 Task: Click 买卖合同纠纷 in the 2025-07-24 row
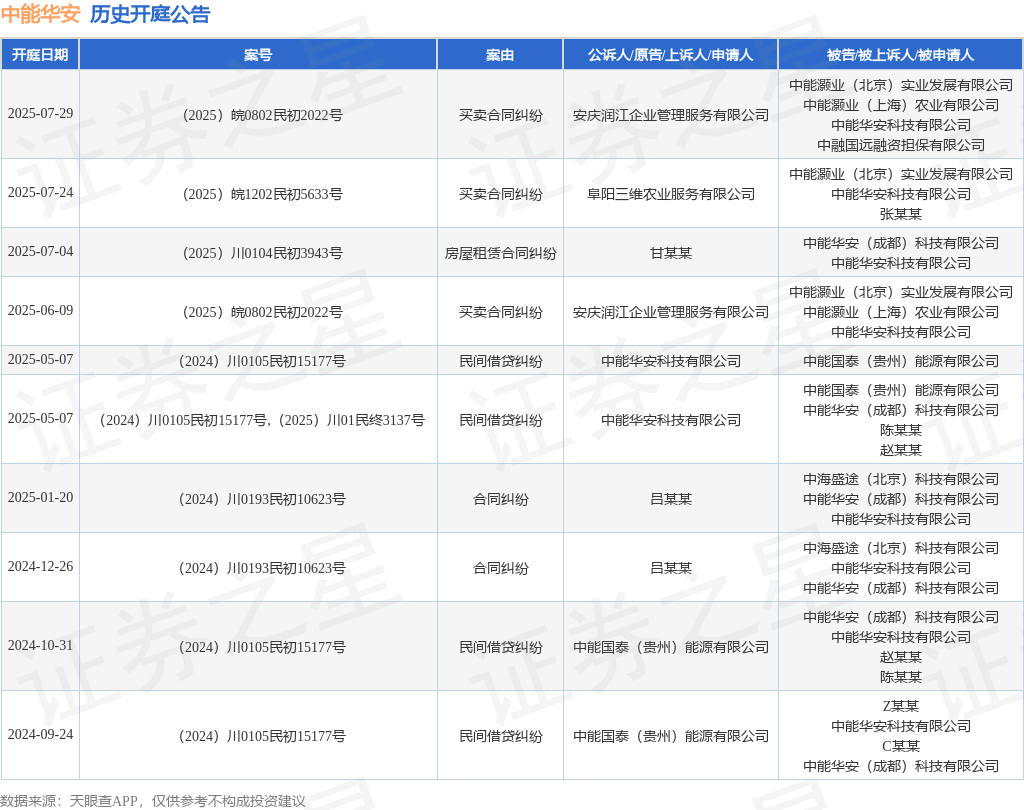click(x=500, y=194)
